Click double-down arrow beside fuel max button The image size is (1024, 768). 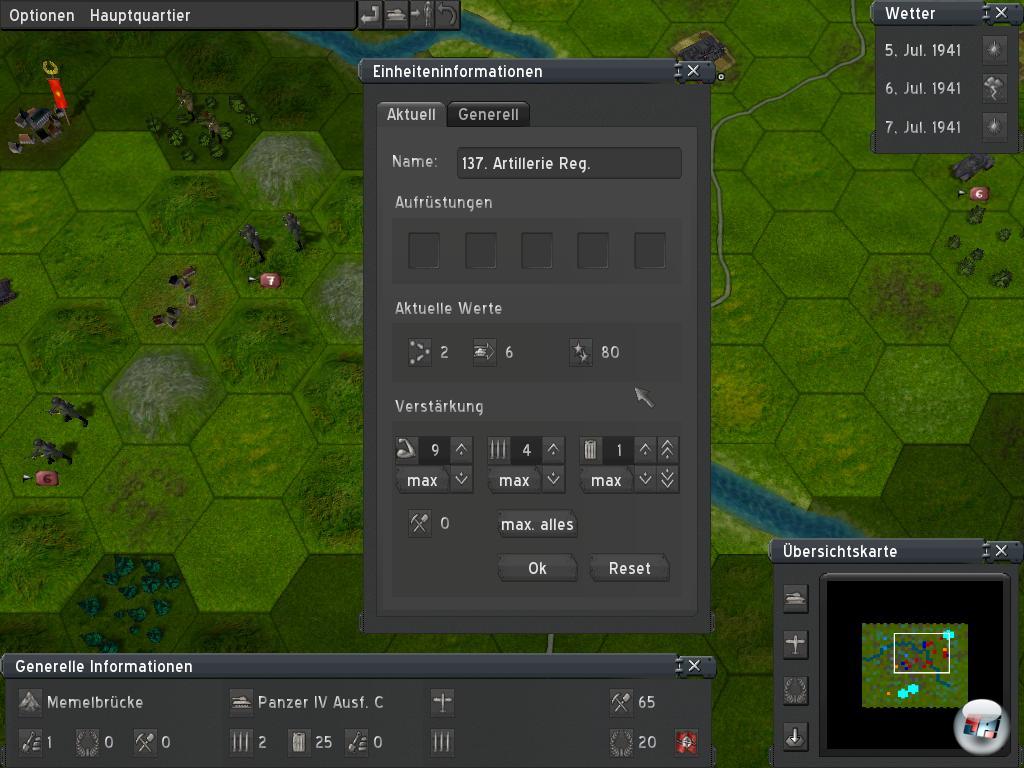[x=668, y=480]
